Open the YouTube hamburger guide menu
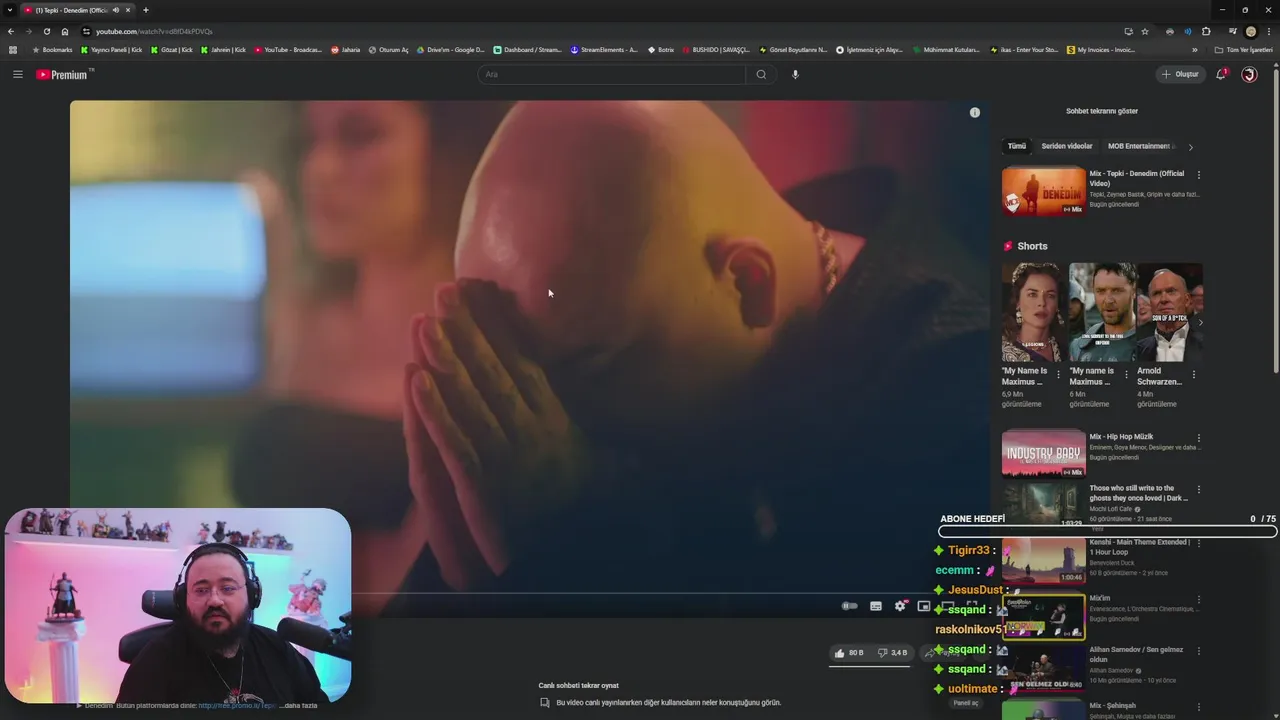 [x=17, y=74]
